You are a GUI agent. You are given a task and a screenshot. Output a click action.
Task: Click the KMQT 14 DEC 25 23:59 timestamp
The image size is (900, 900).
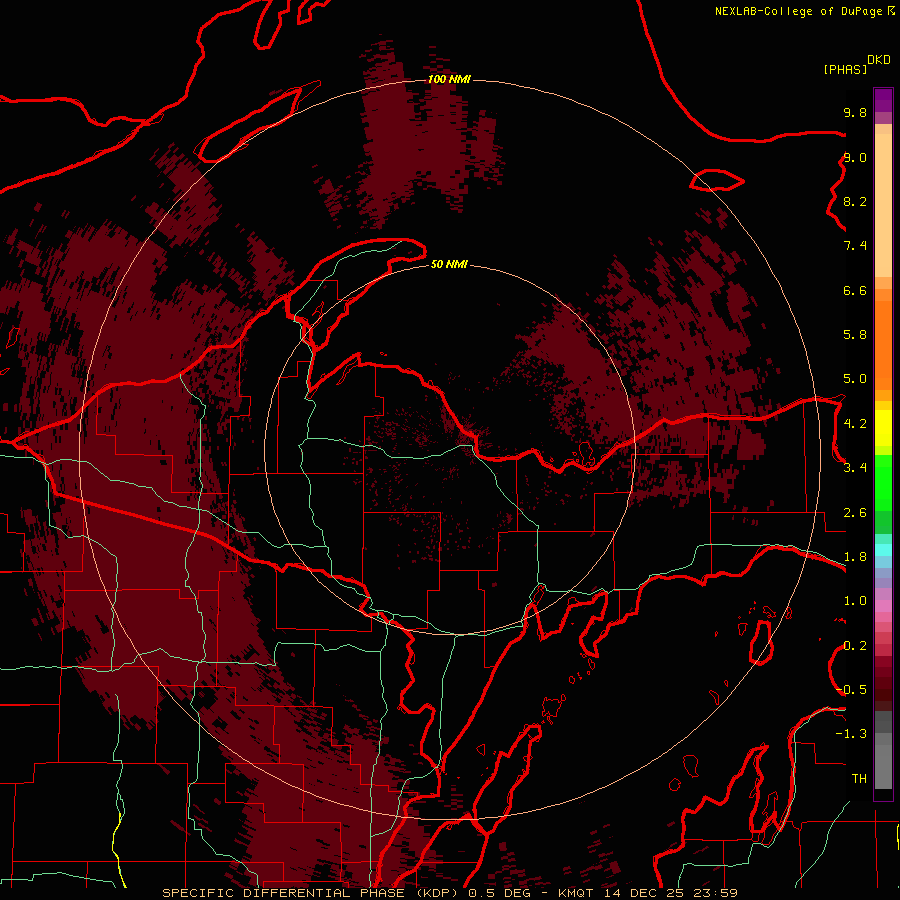pyautogui.click(x=647, y=893)
